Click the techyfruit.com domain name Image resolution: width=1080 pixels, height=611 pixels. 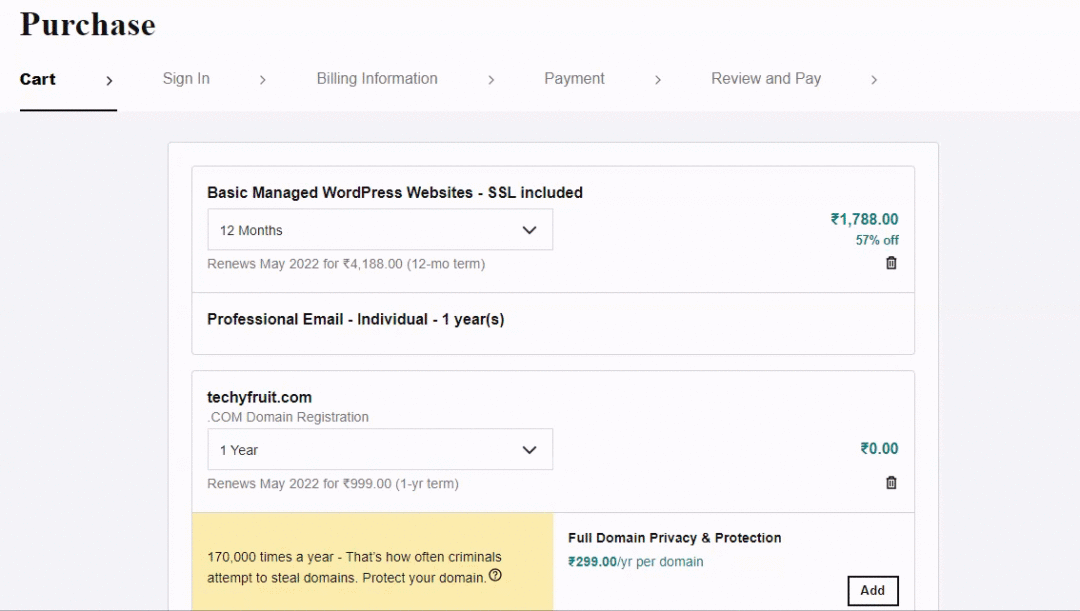coord(259,397)
